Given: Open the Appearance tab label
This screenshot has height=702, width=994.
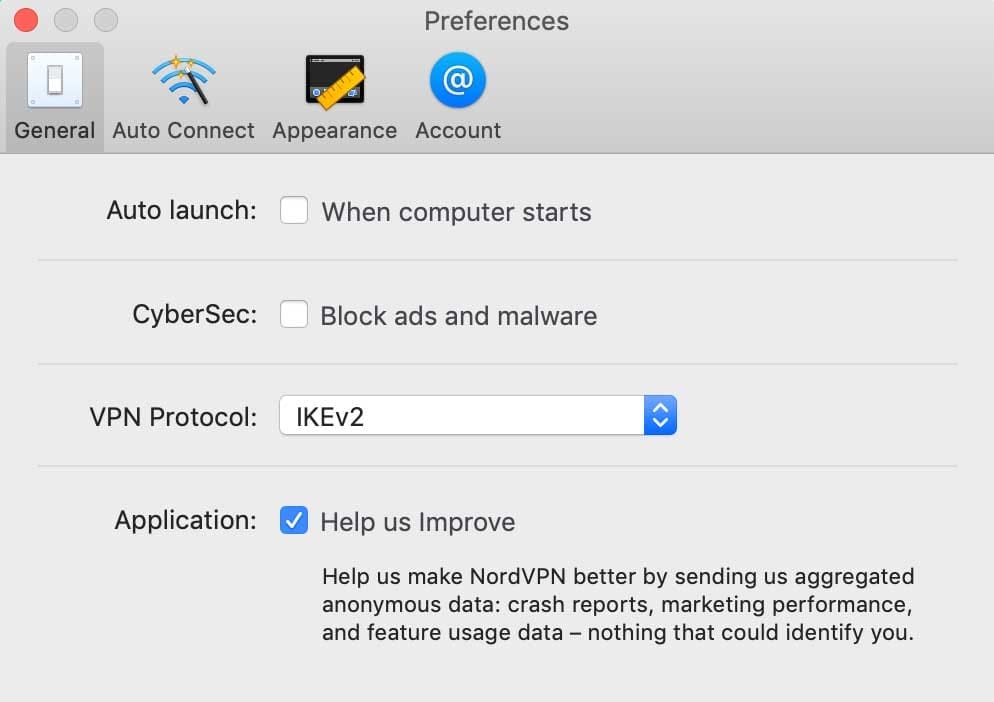Looking at the screenshot, I should 334,131.
